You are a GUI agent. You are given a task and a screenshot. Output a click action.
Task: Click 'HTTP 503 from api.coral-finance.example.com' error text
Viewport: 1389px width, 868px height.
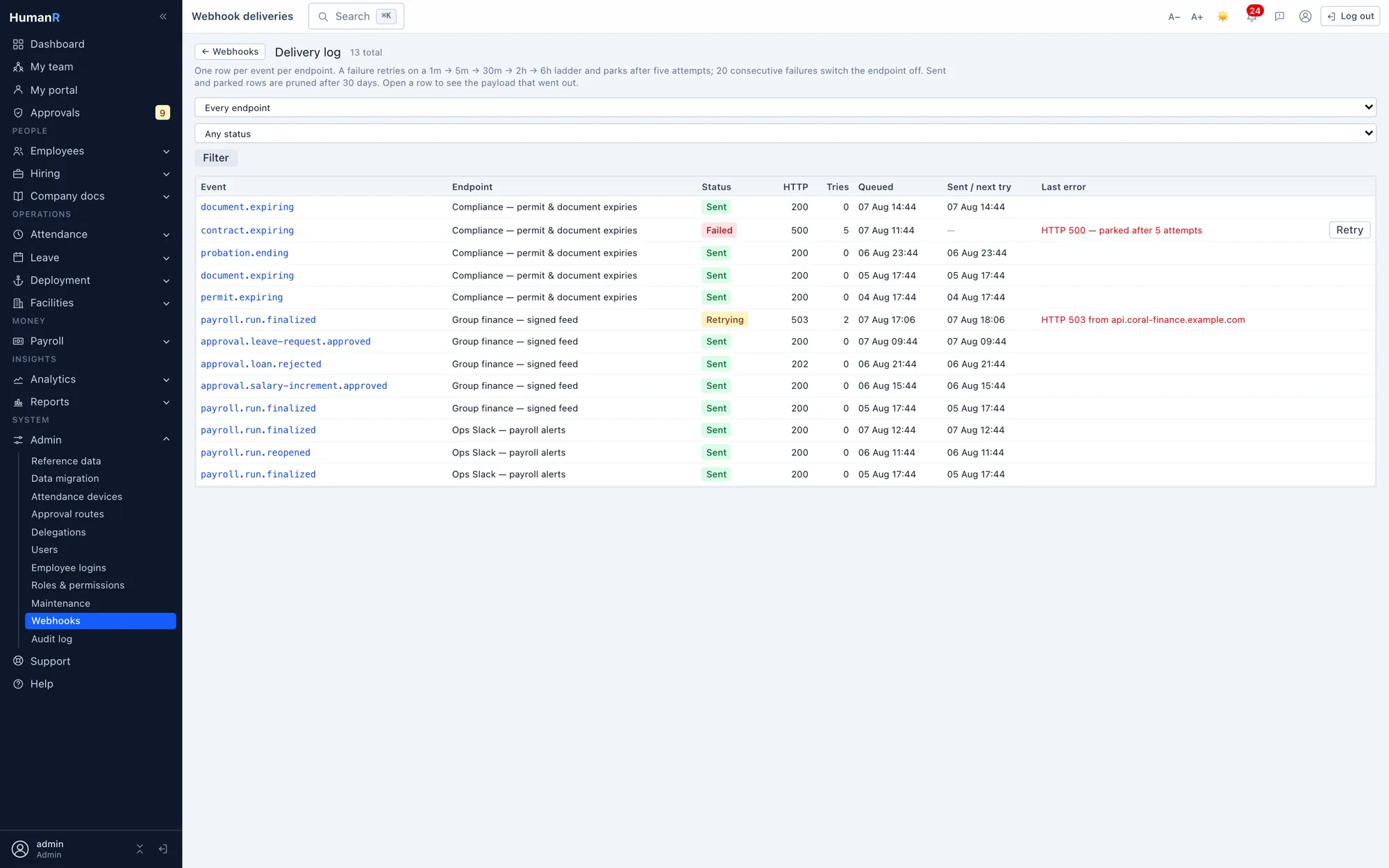coord(1142,320)
